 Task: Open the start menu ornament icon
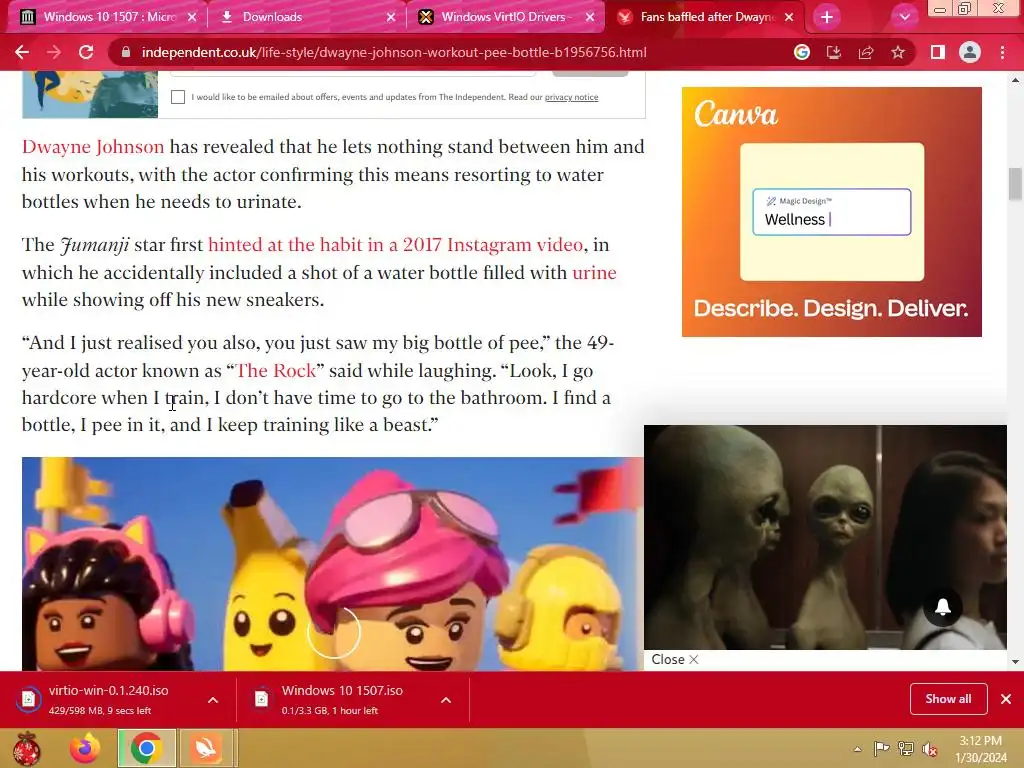tap(26, 748)
